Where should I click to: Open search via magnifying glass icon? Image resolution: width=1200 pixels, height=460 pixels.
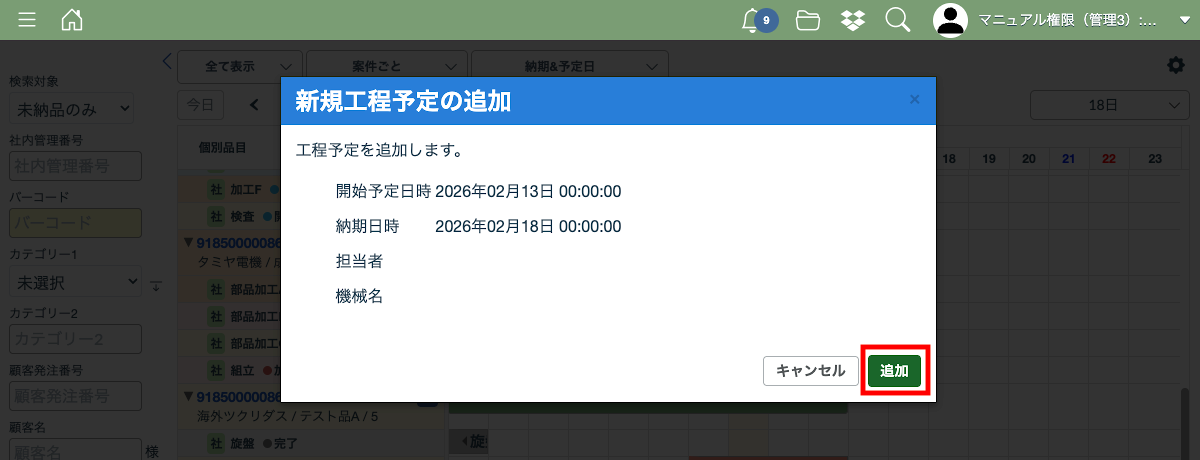(x=897, y=20)
